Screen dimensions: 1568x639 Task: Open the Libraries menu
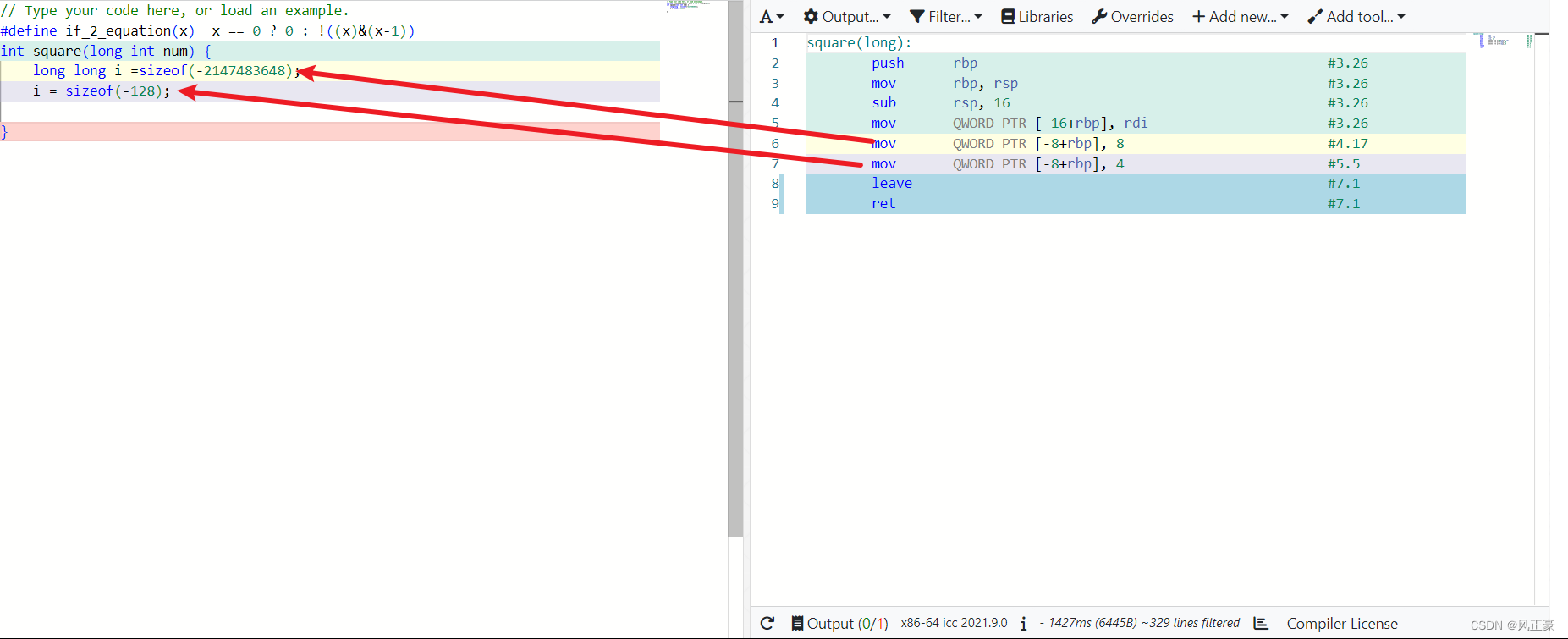1037,17
